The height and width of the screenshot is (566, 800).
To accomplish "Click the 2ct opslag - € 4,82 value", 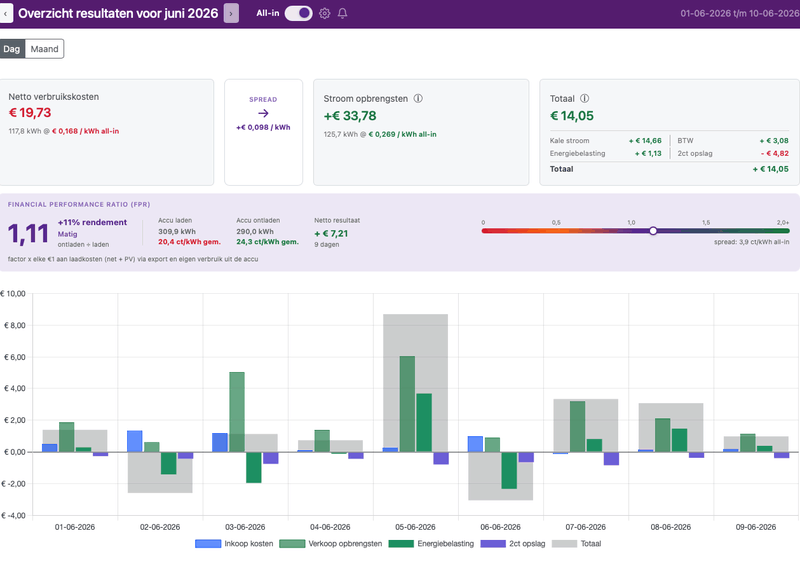I will [774, 153].
